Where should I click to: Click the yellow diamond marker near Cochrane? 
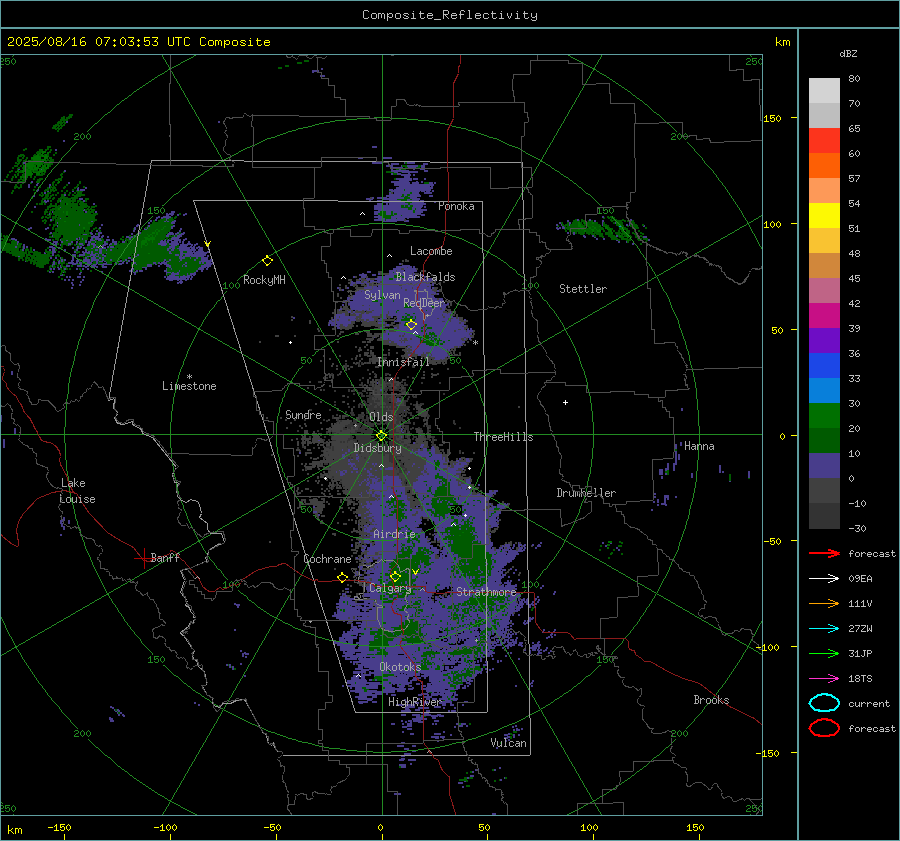(x=343, y=578)
